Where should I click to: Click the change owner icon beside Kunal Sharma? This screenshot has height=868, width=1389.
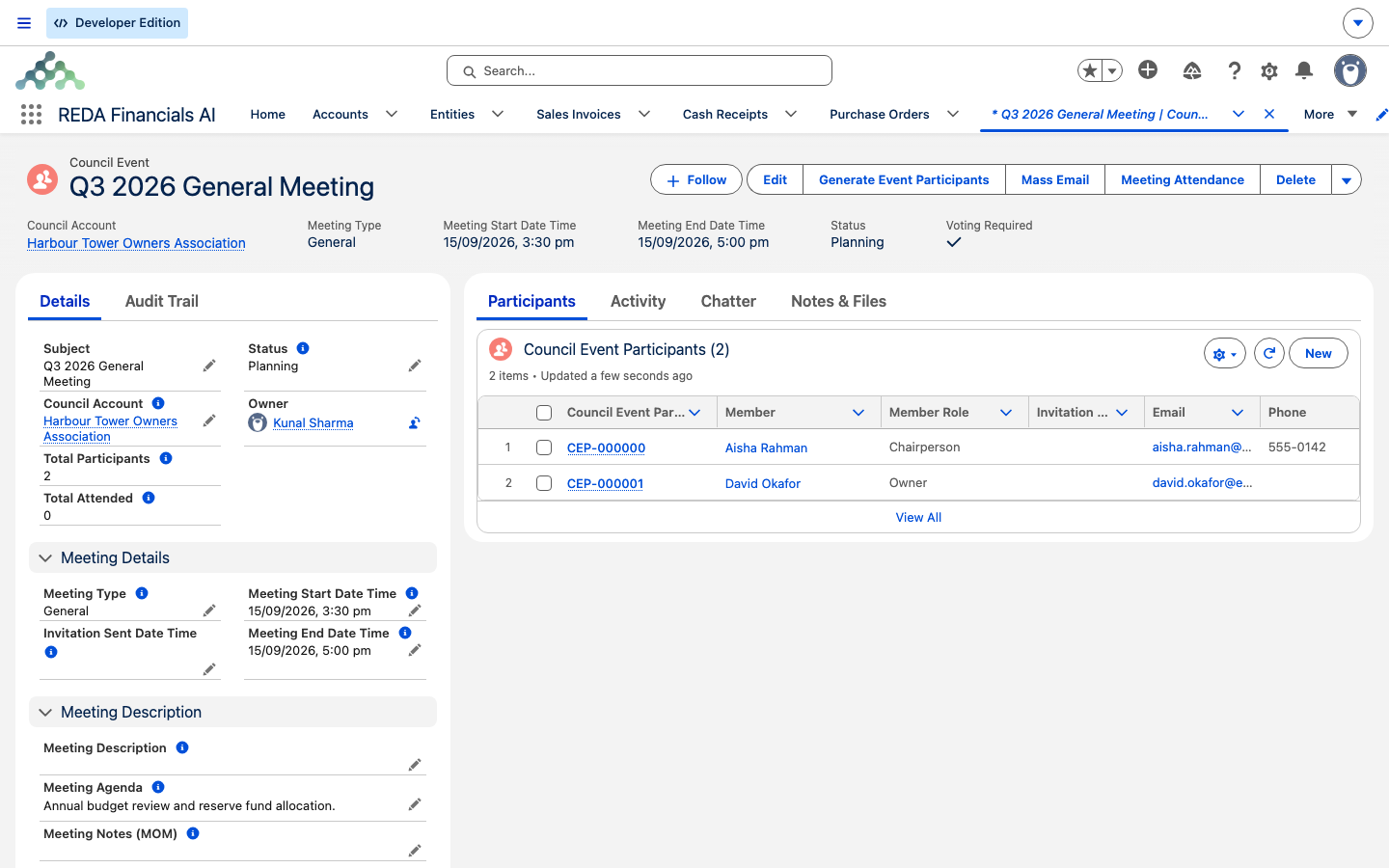pyautogui.click(x=415, y=422)
